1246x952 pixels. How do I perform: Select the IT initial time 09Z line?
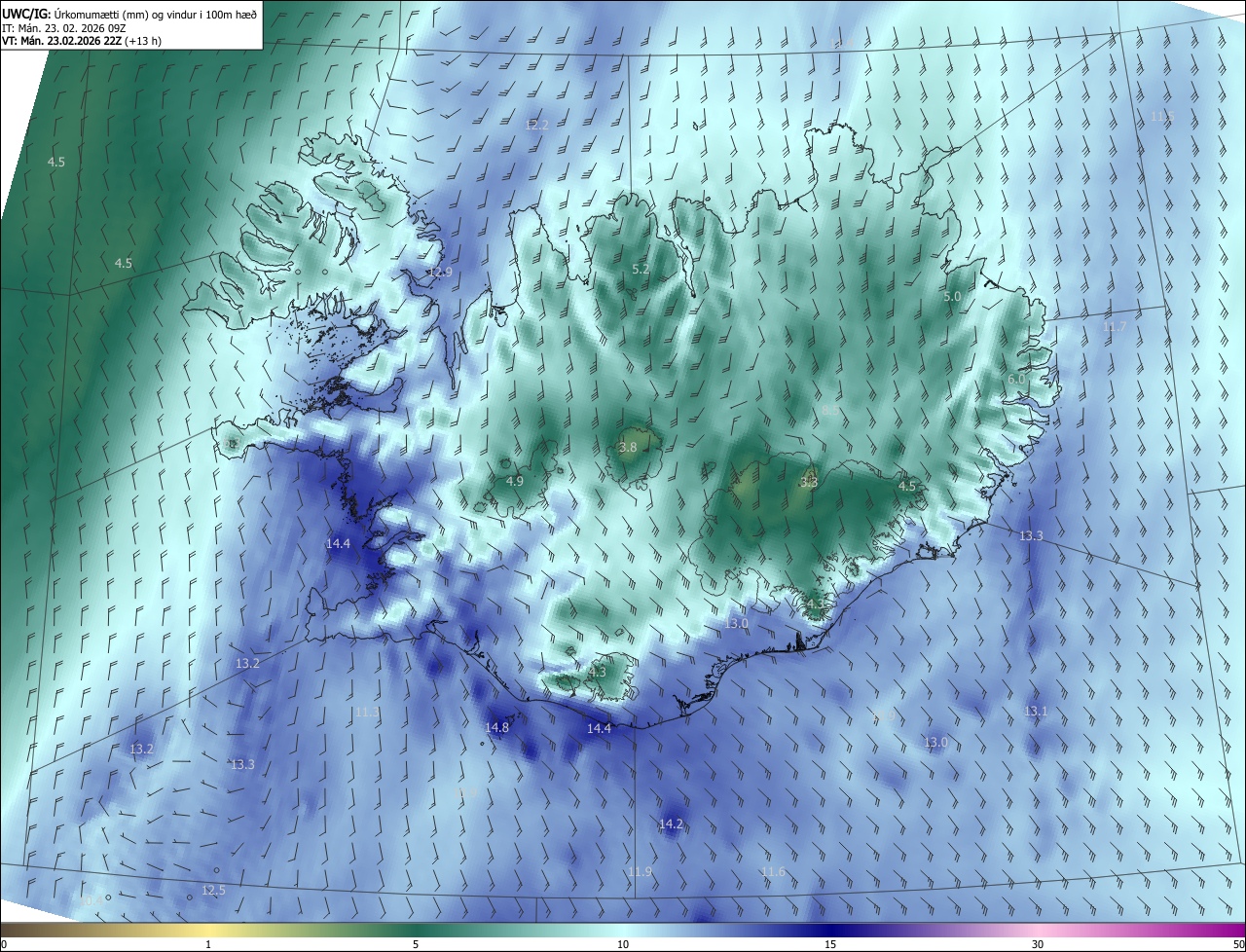point(65,28)
